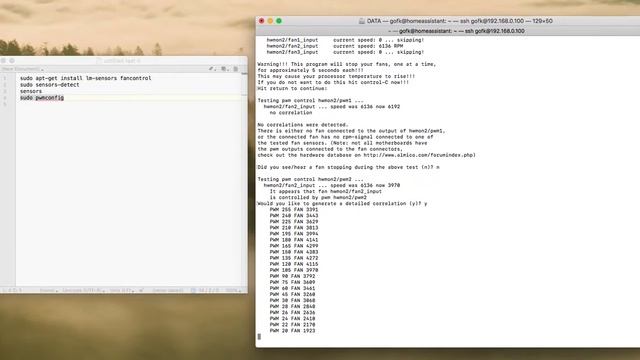The image size is (640, 360).
Task: Click the terminal cursor block at the bottom
Action: tap(259, 337)
